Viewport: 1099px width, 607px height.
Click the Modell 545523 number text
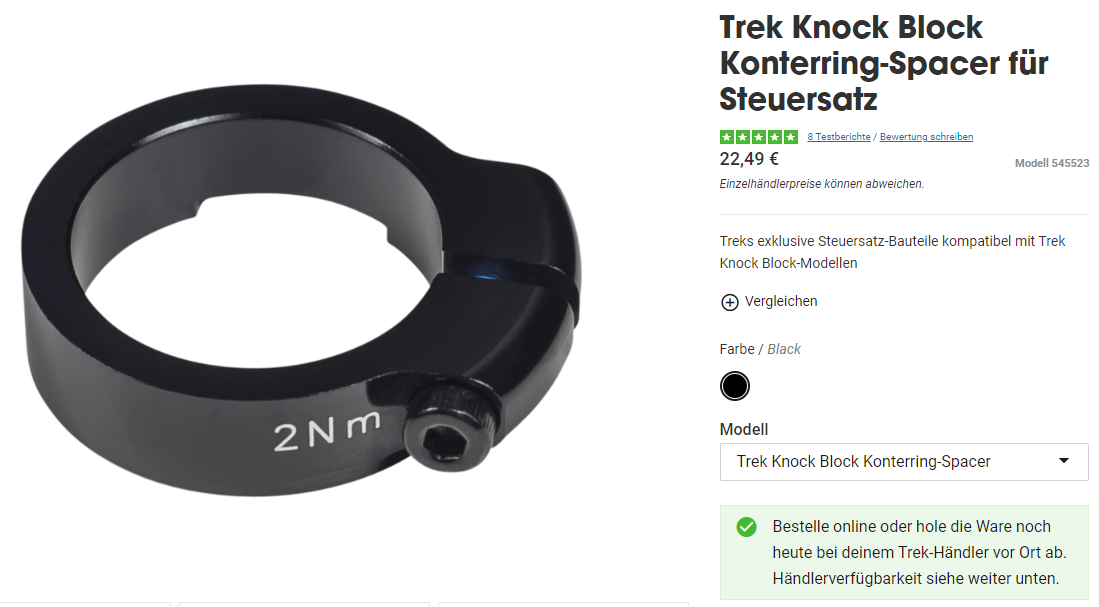1051,163
